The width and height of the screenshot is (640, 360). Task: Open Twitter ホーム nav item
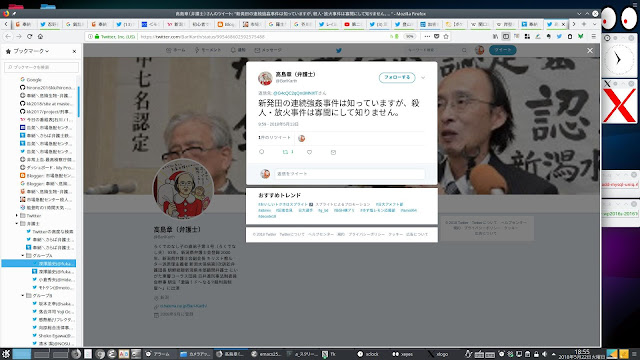tap(176, 50)
